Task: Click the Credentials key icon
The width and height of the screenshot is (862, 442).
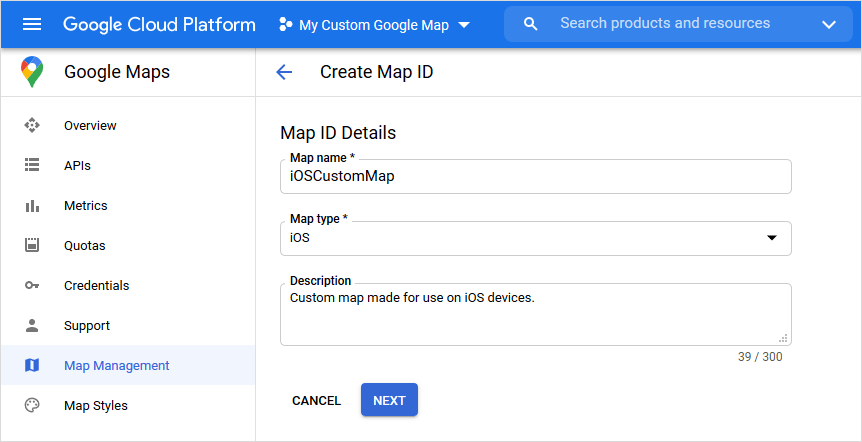Action: [x=32, y=285]
